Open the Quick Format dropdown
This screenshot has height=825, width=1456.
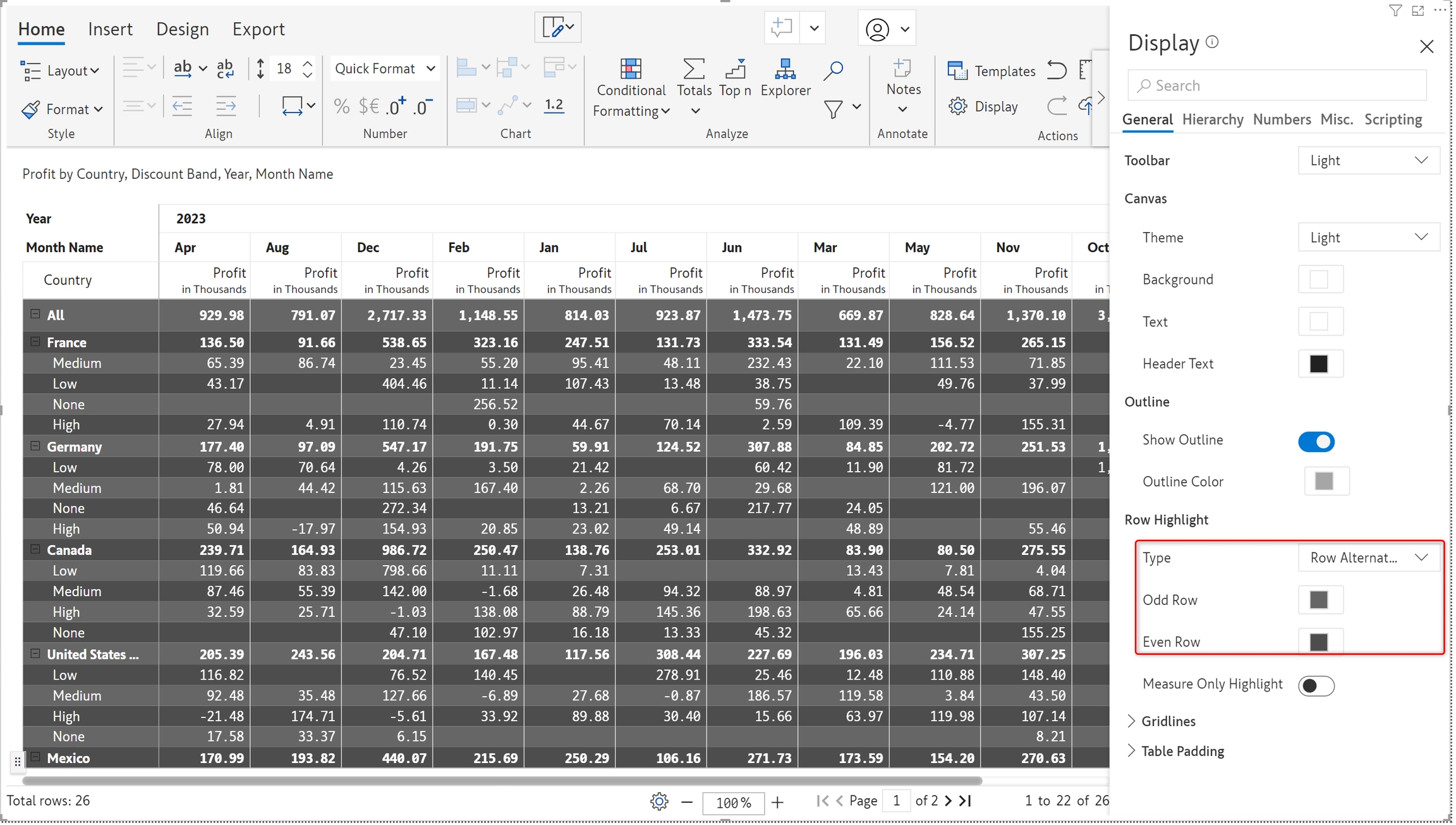[x=385, y=68]
